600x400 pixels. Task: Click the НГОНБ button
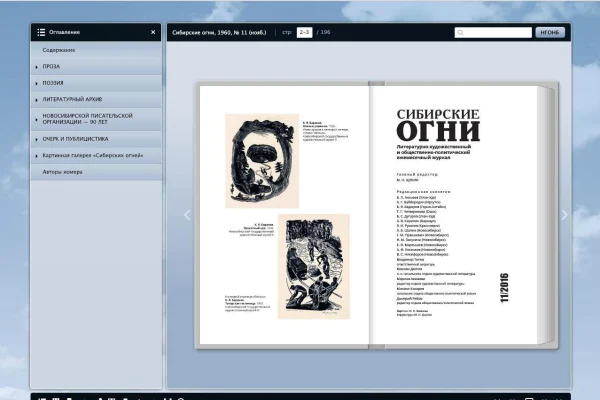(550, 33)
